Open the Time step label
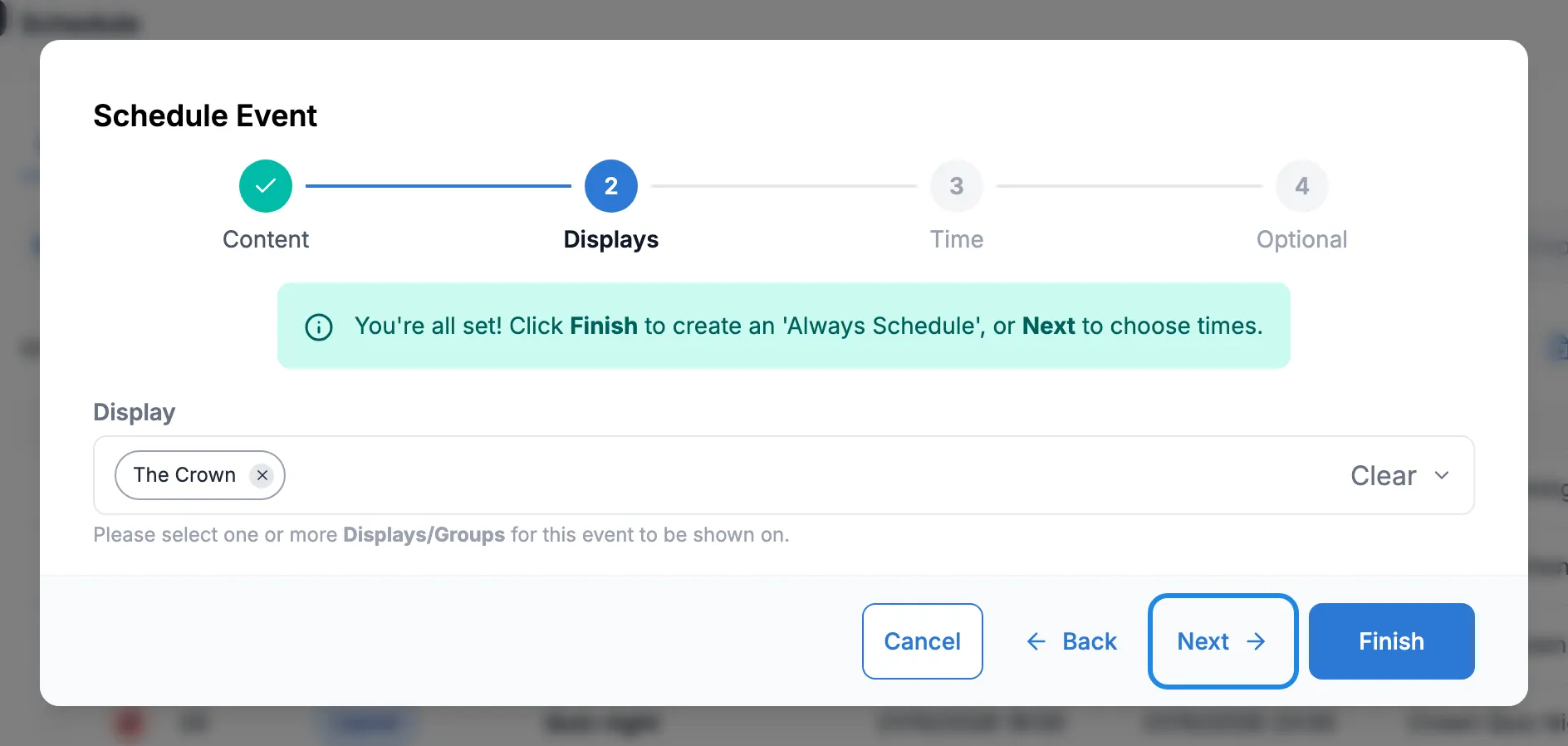 pyautogui.click(x=957, y=239)
